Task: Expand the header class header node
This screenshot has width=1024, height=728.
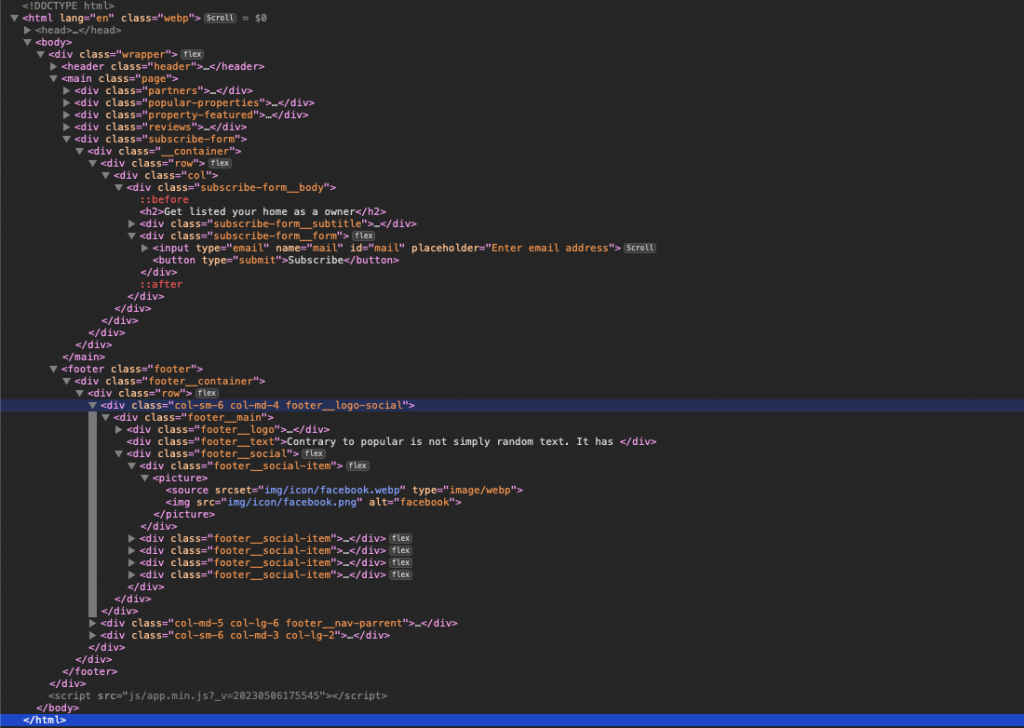Action: point(54,67)
